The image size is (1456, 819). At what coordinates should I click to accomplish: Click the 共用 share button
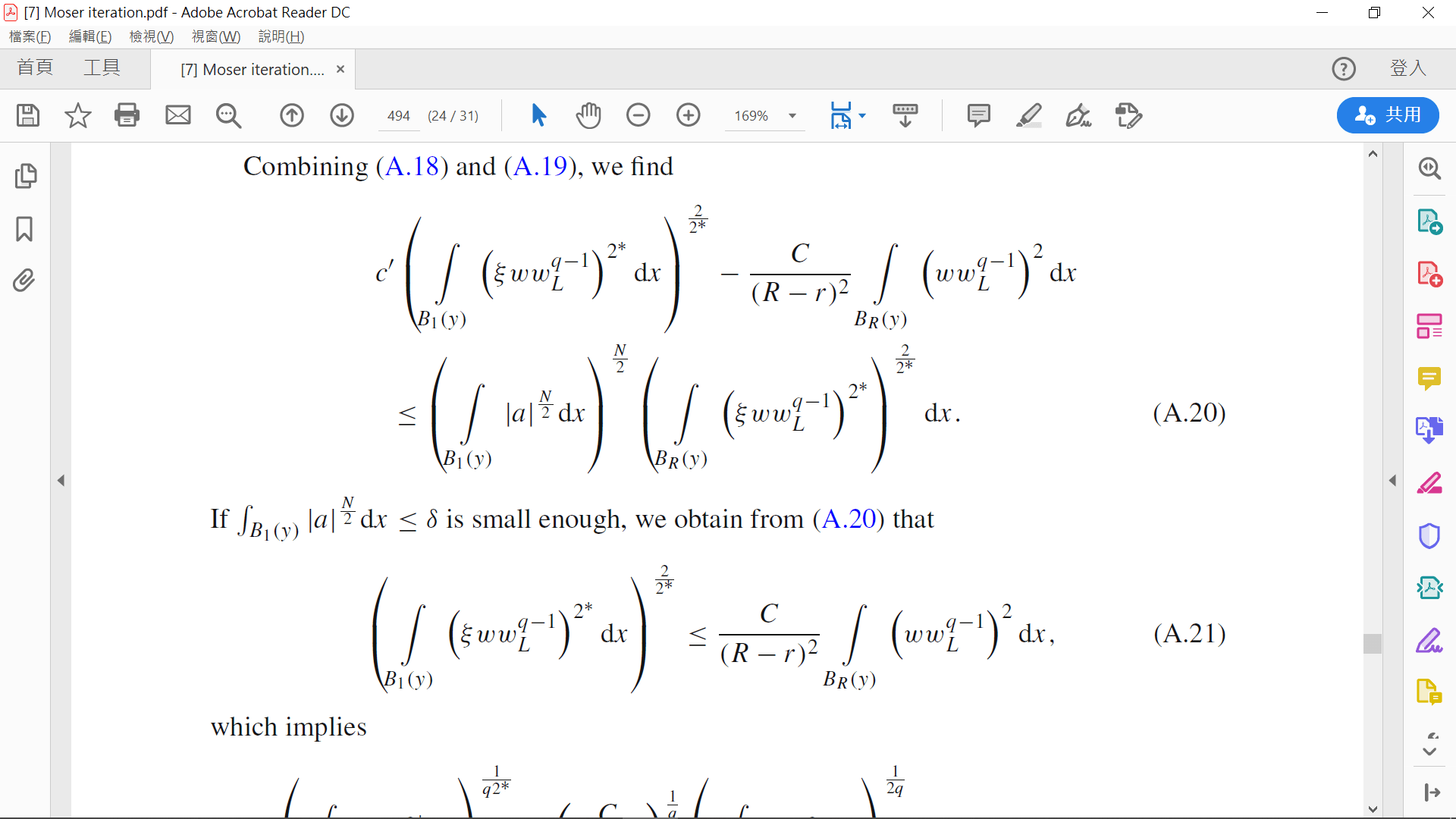(x=1388, y=115)
